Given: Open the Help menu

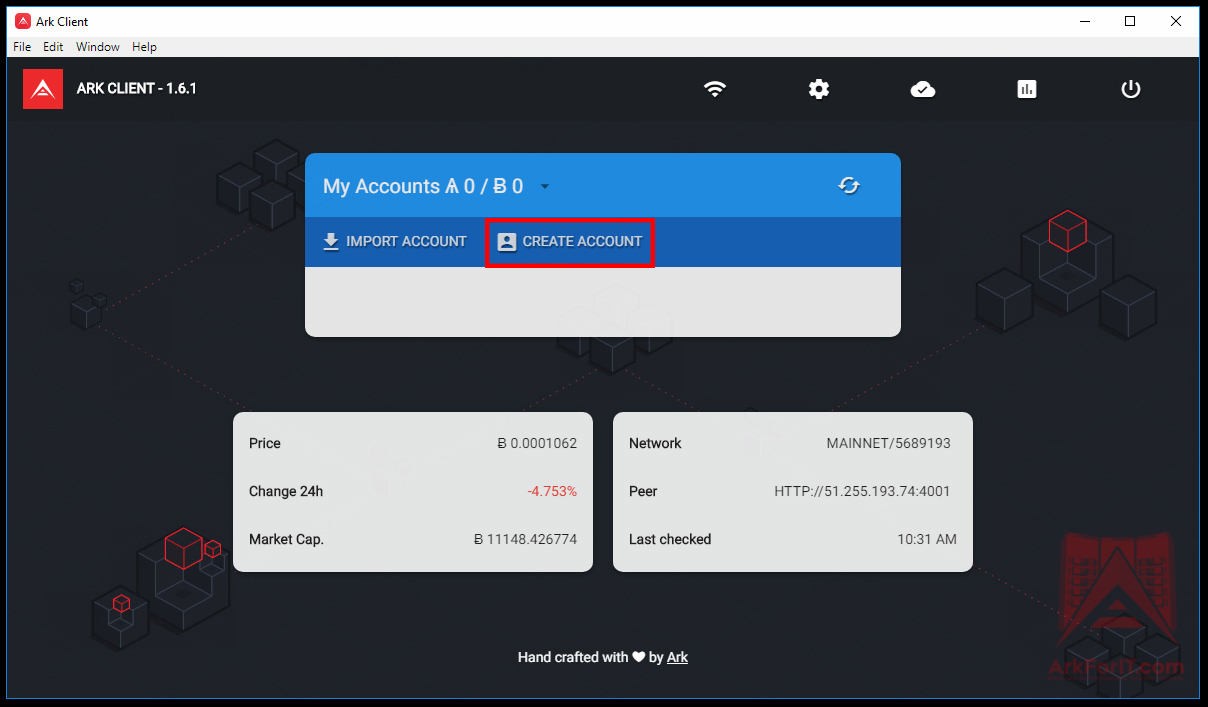Looking at the screenshot, I should point(145,47).
